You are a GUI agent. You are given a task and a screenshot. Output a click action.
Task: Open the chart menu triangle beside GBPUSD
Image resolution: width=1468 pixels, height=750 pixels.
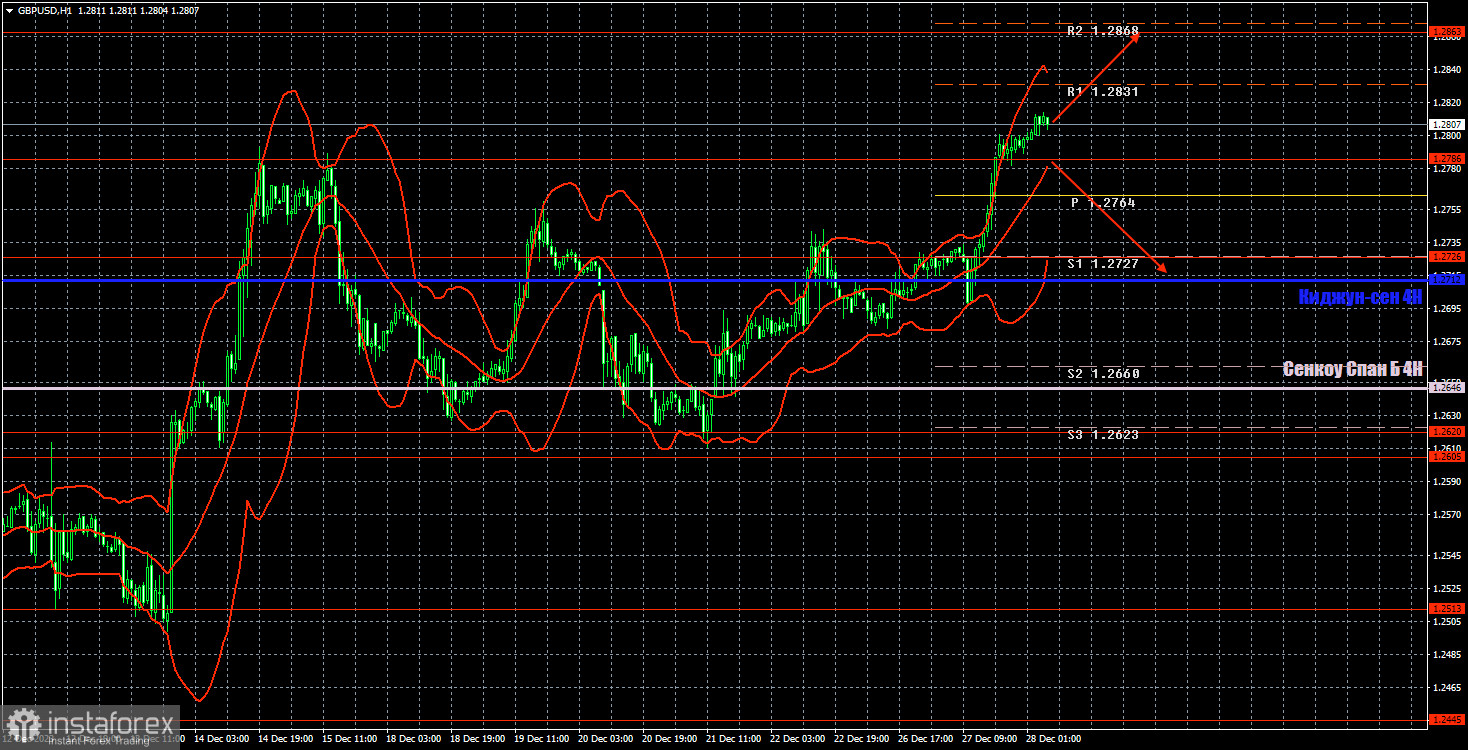(x=7, y=9)
